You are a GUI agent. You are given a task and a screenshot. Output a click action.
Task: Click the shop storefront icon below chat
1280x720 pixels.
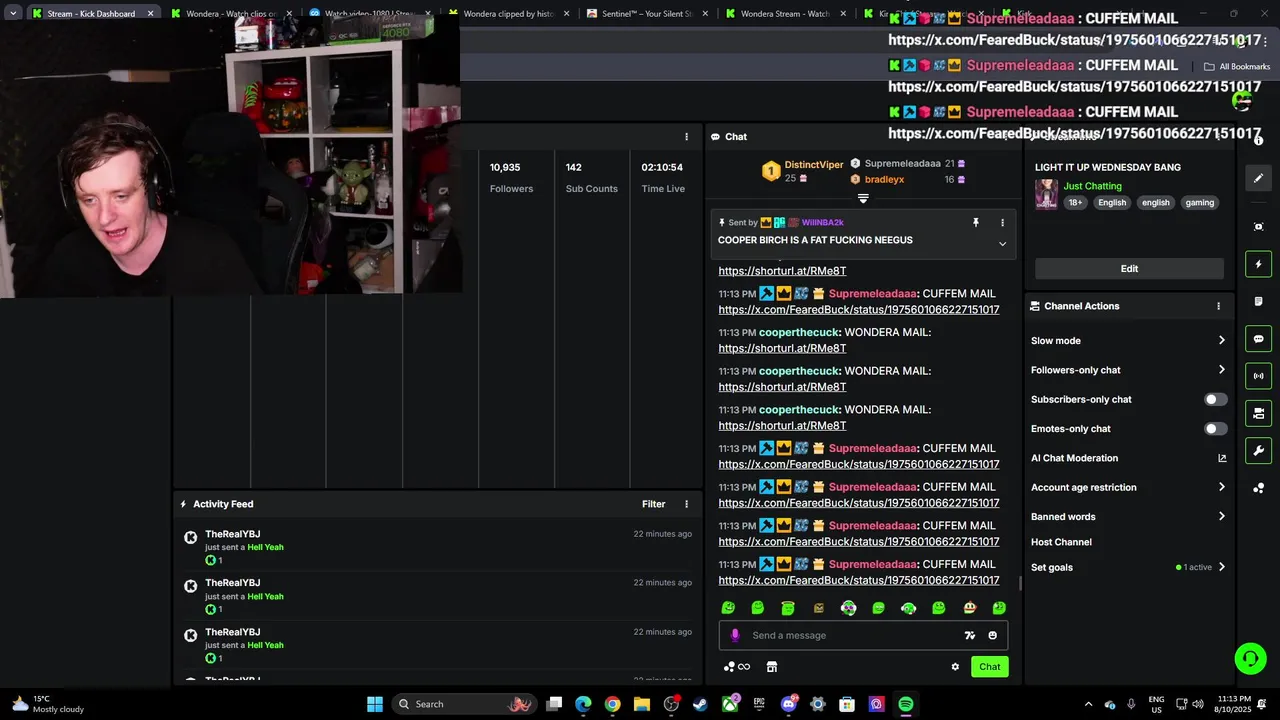coord(771,667)
